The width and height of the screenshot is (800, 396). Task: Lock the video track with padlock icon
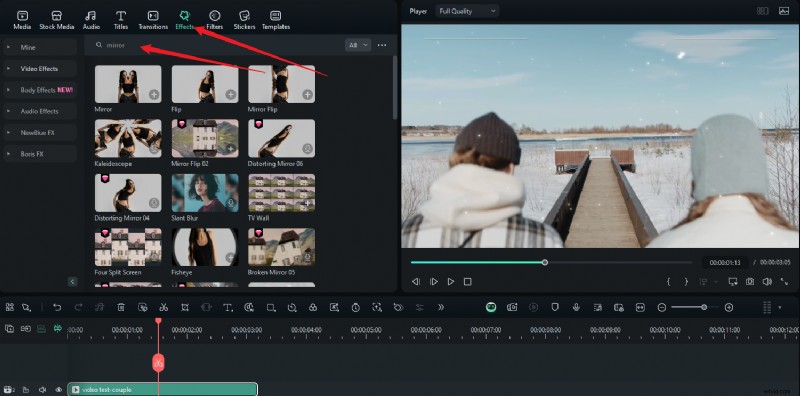click(x=26, y=390)
